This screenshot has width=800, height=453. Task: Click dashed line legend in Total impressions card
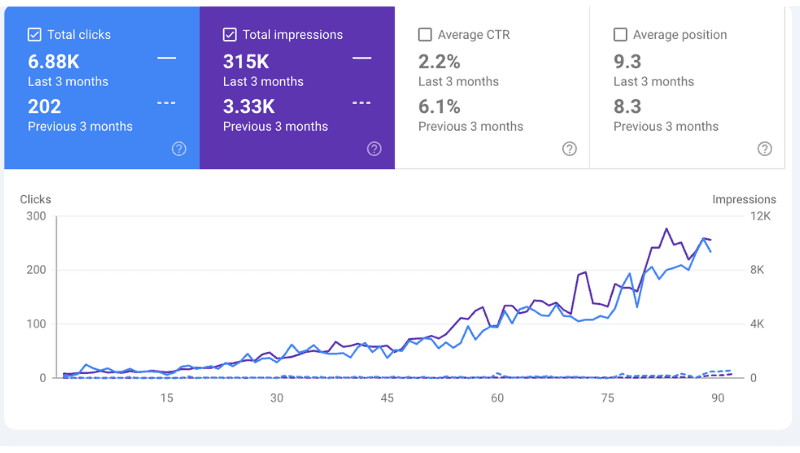click(x=362, y=103)
